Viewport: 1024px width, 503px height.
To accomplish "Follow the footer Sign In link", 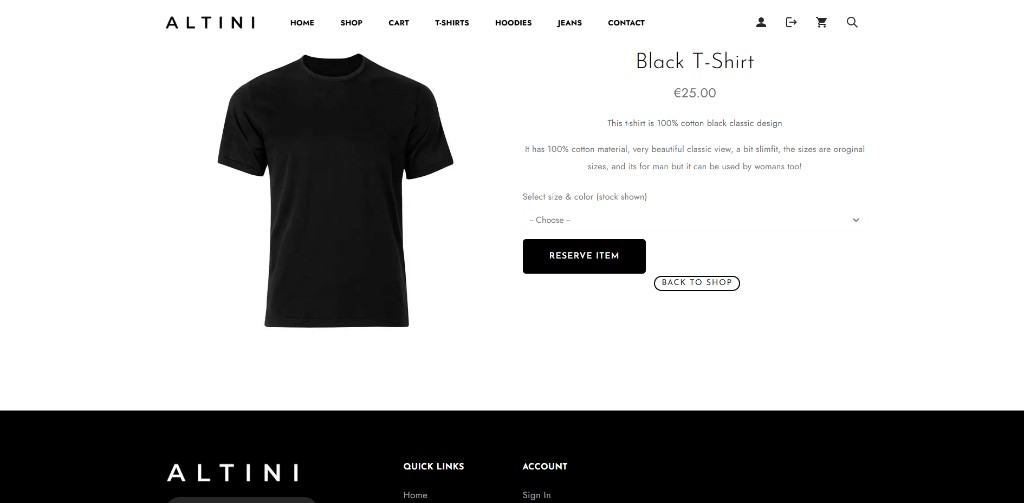I will click(x=537, y=495).
